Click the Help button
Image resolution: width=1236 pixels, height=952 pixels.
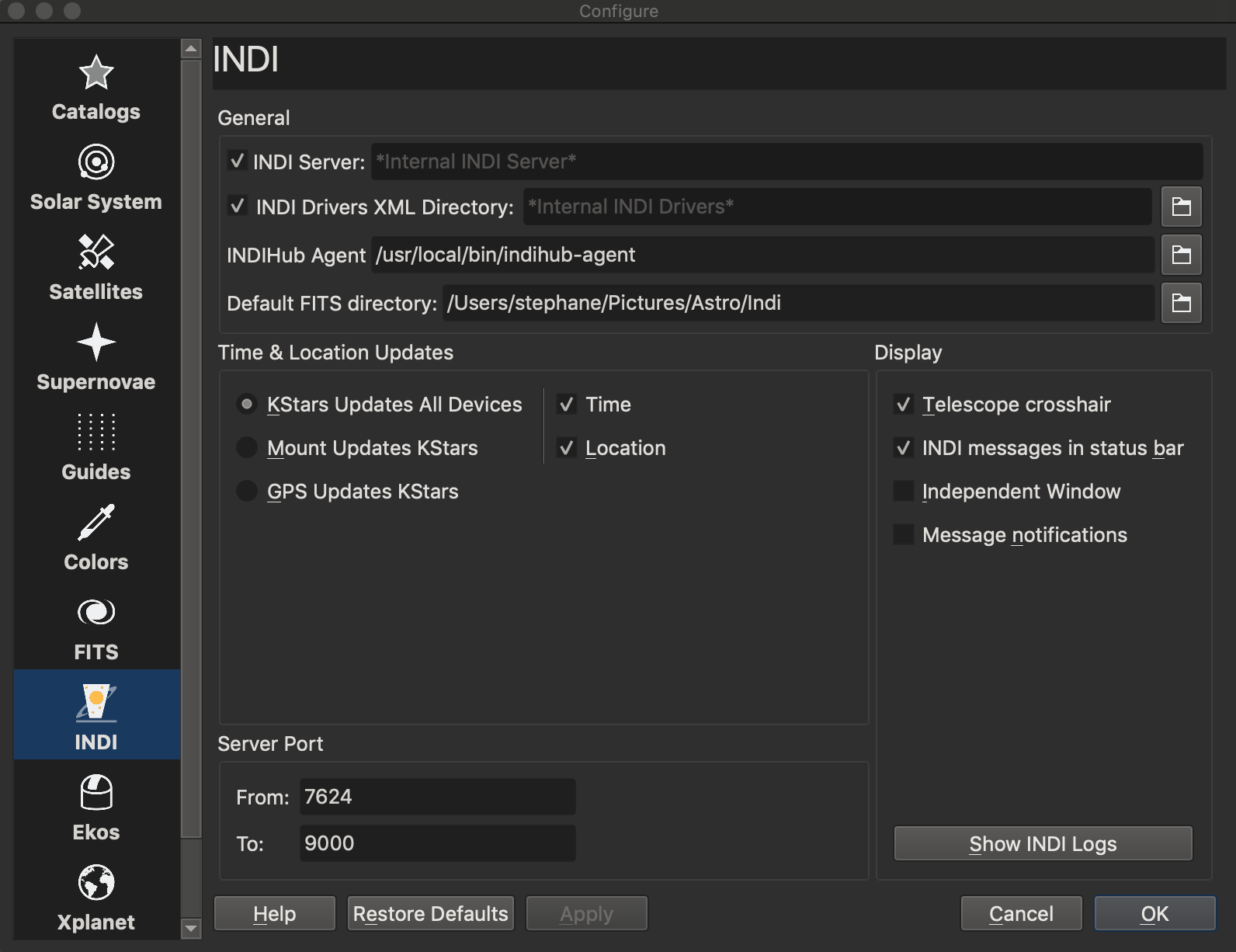coord(275,913)
